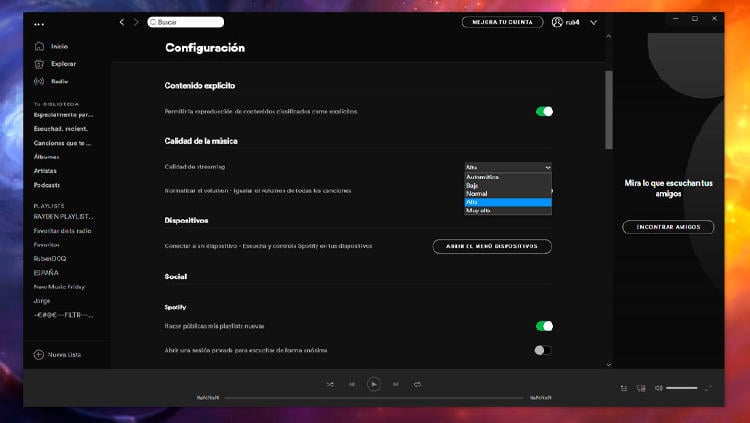This screenshot has height=423, width=750.
Task: Minimize the Spotify window
Action: pyautogui.click(x=675, y=19)
